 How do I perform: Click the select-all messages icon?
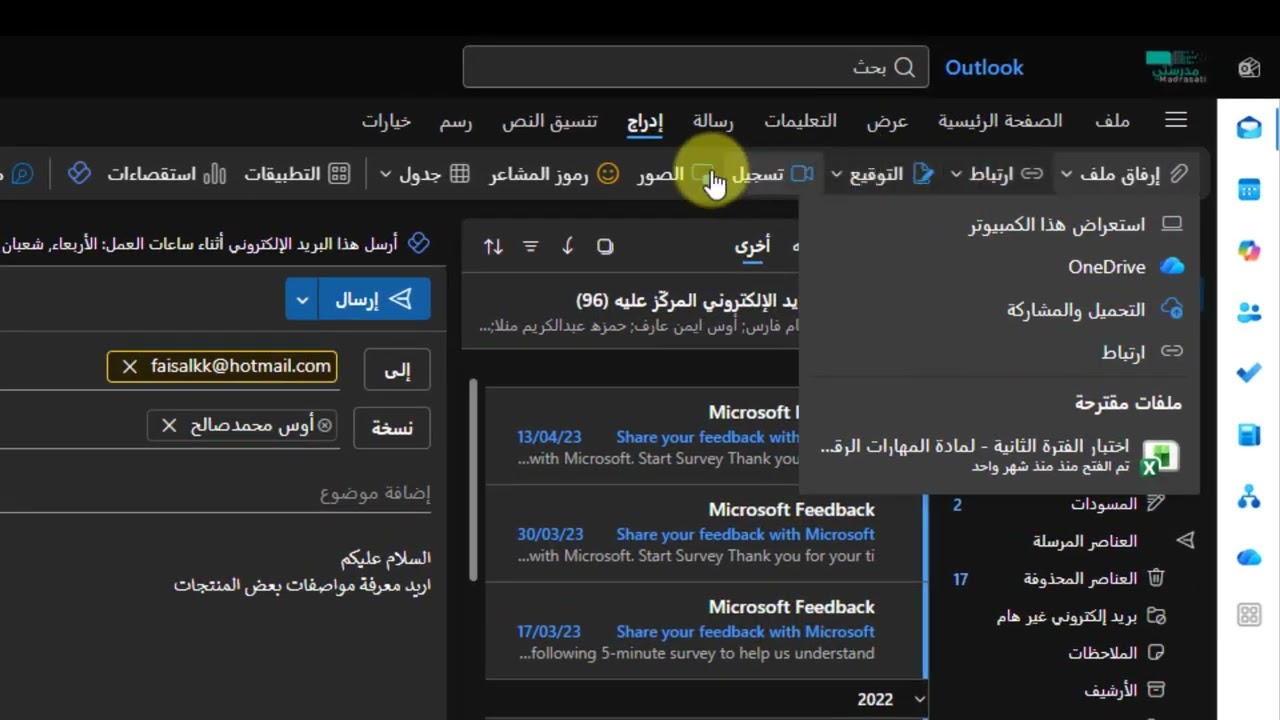[605, 246]
